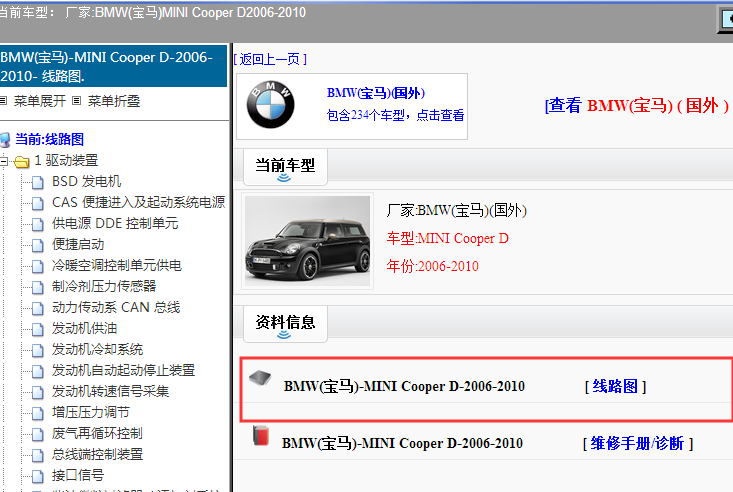733x492 pixels.
Task: Open 总线端控制装置 item
Action: tap(97, 454)
